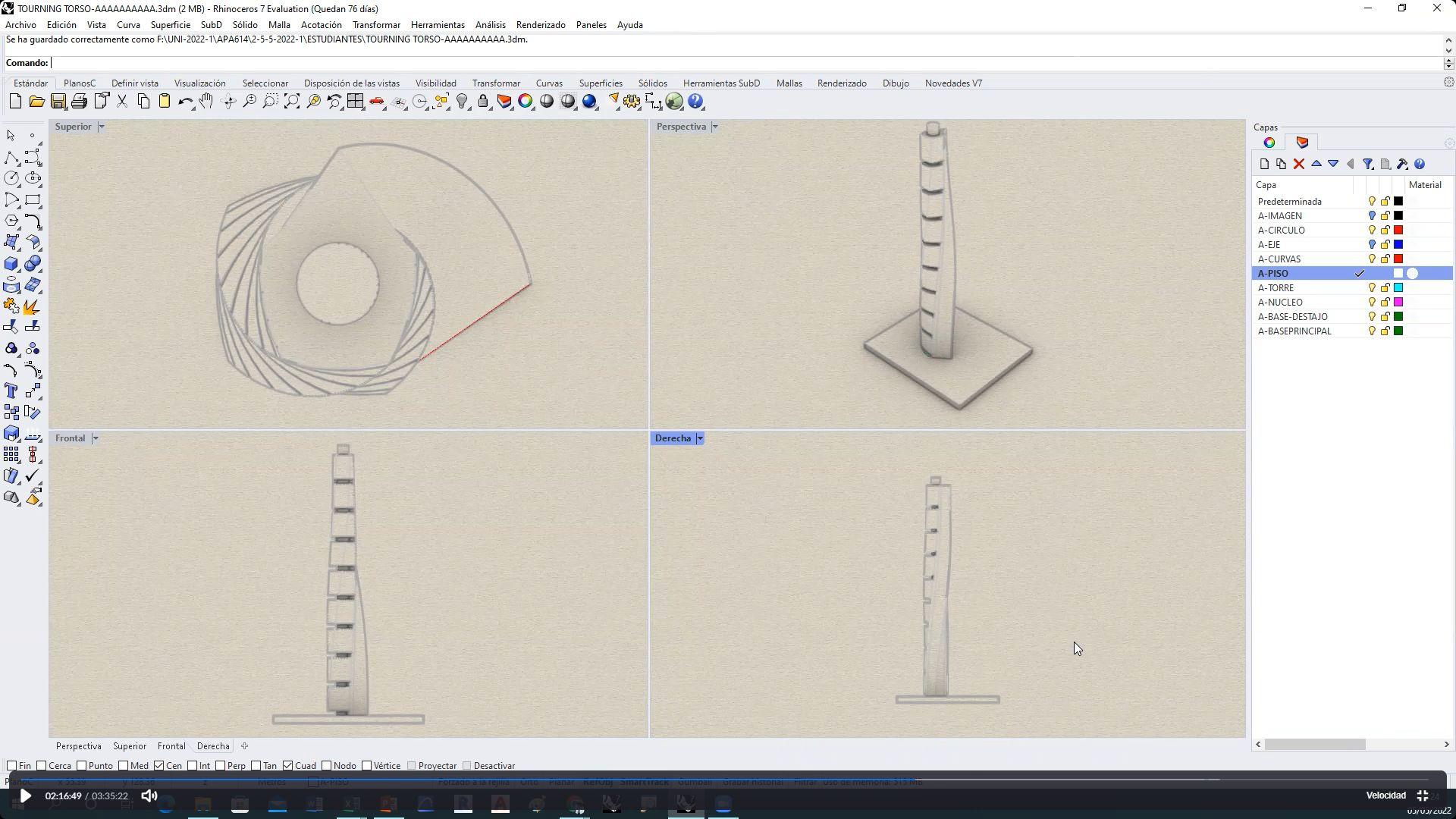Select the polyline tool
1456x819 pixels.
11,158
